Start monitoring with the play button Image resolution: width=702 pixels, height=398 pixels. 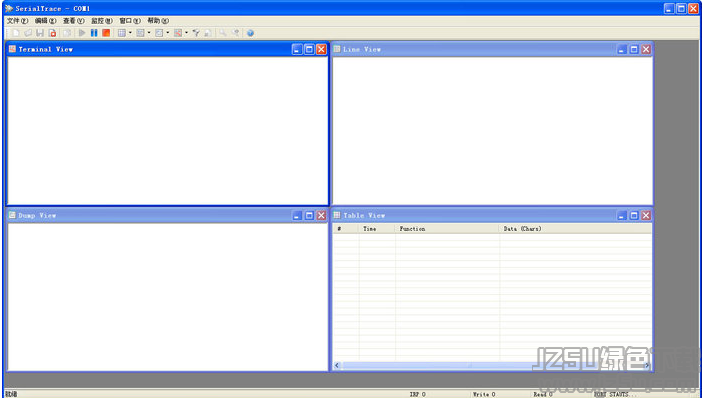82,33
